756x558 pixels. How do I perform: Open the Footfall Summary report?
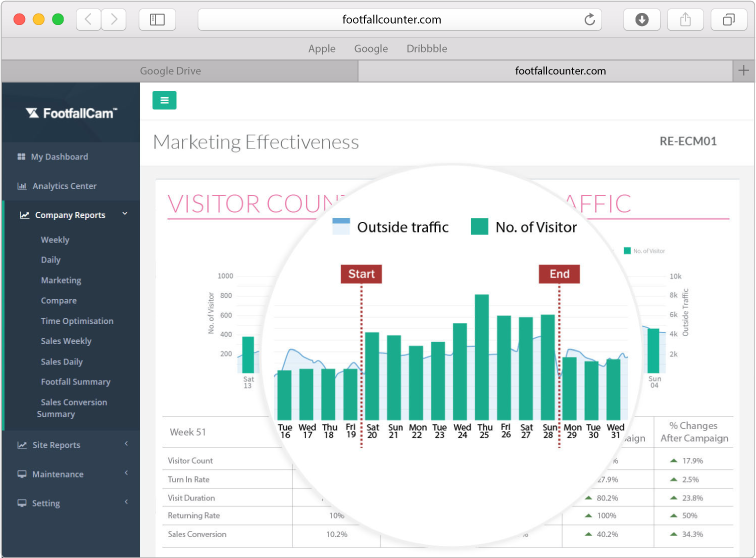click(x=75, y=382)
